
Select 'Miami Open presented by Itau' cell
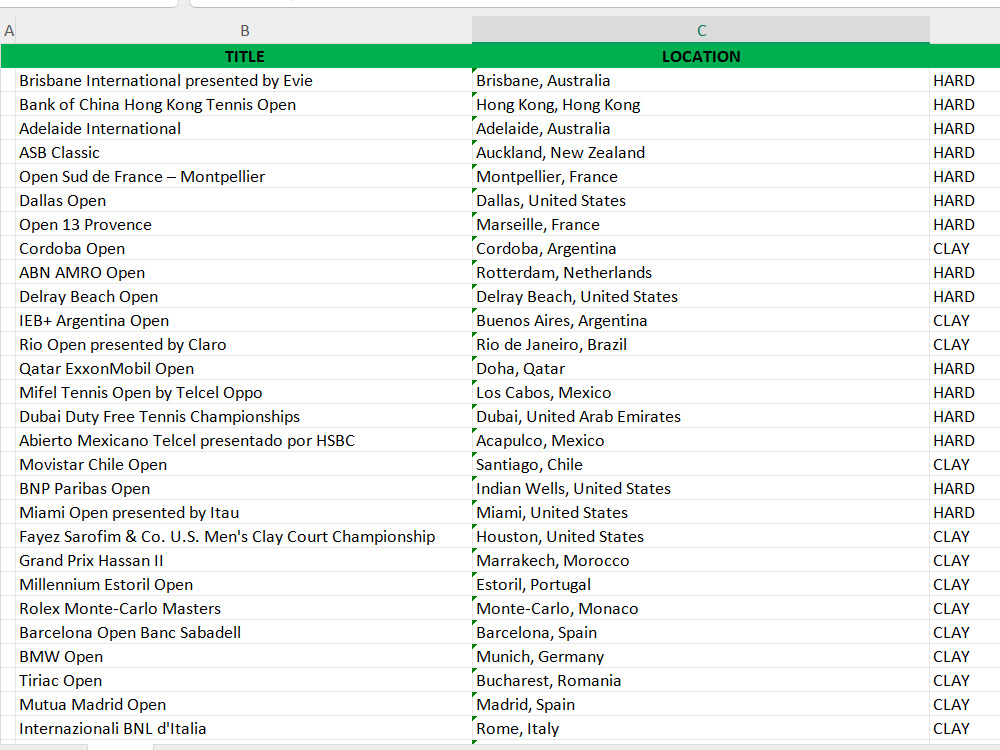[244, 513]
